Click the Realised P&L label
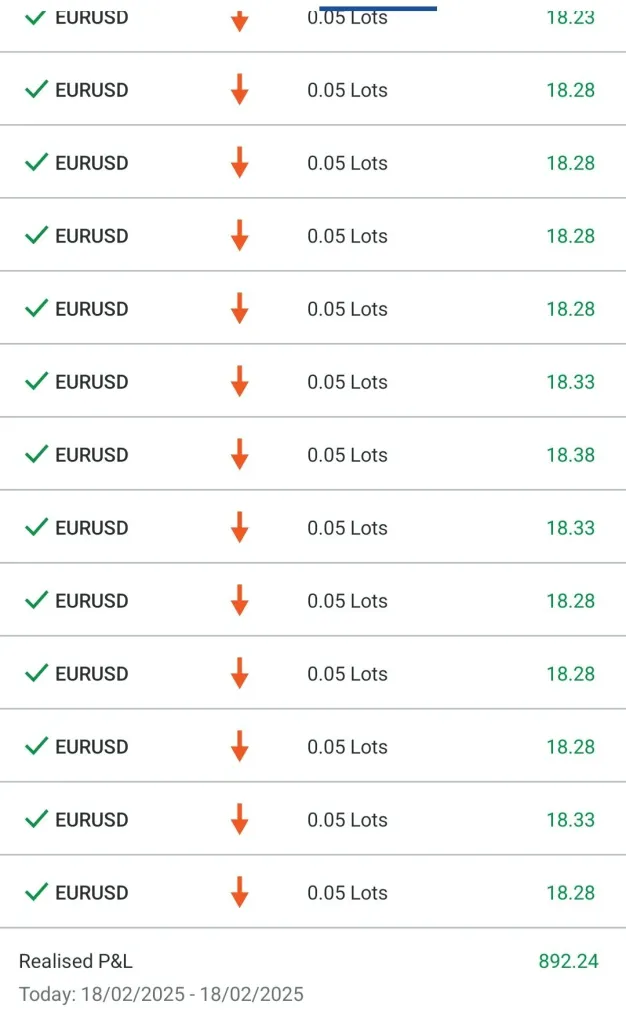626x1023 pixels. [76, 962]
